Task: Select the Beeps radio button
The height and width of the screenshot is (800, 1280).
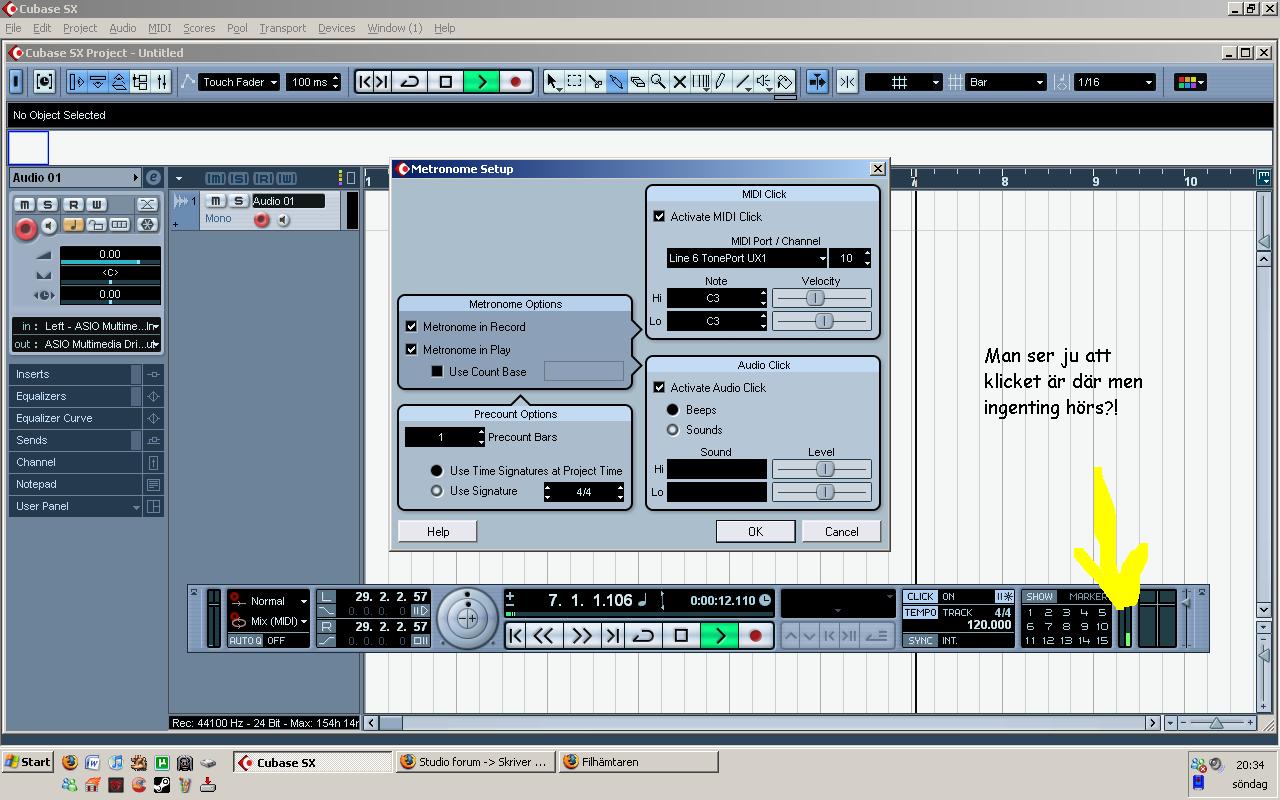Action: point(673,410)
